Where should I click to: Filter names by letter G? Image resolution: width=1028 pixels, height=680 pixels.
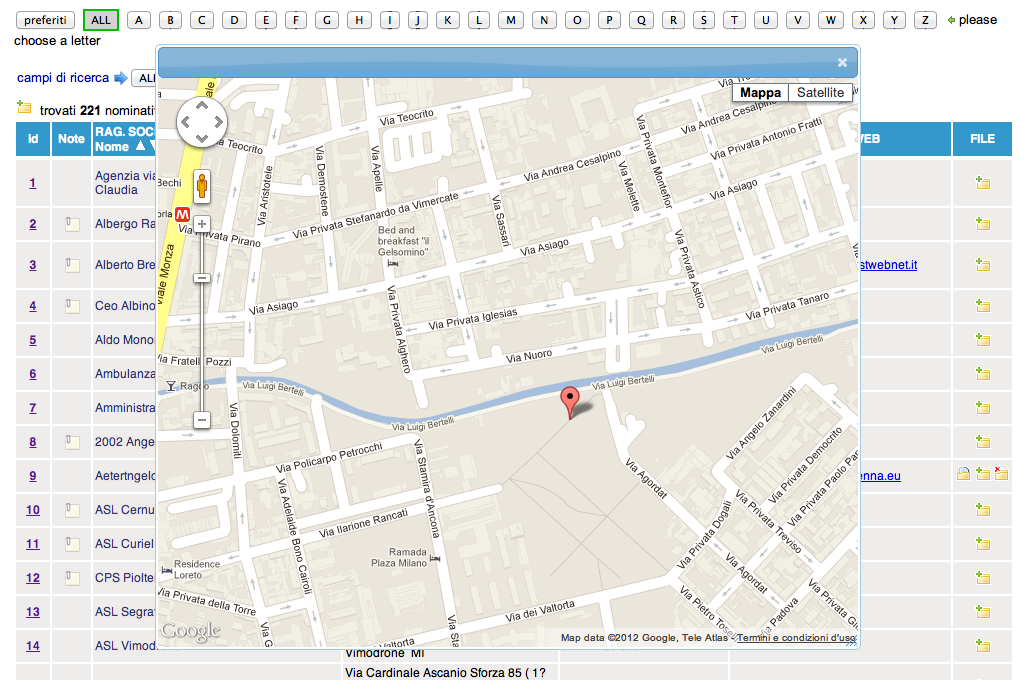pyautogui.click(x=326, y=20)
